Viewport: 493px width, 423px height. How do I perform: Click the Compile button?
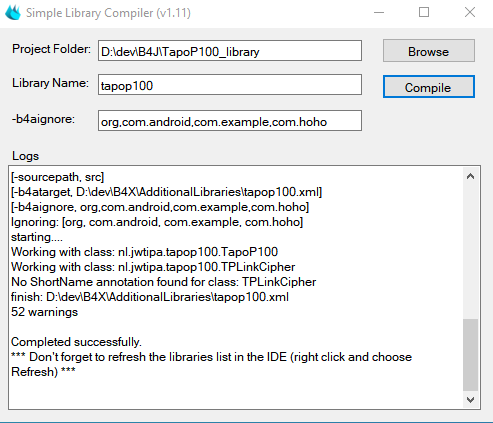(x=429, y=87)
